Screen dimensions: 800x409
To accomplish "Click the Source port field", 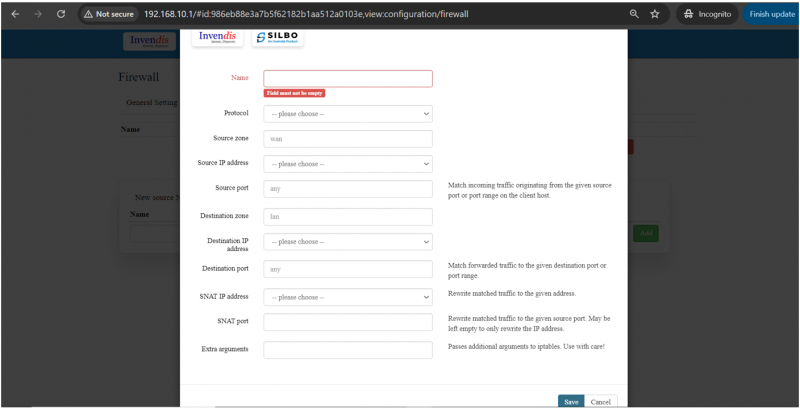I will coord(347,189).
